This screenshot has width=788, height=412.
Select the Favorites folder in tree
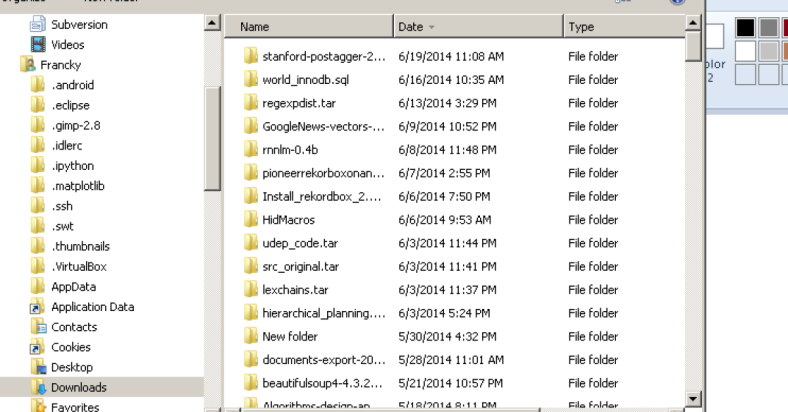[x=73, y=407]
